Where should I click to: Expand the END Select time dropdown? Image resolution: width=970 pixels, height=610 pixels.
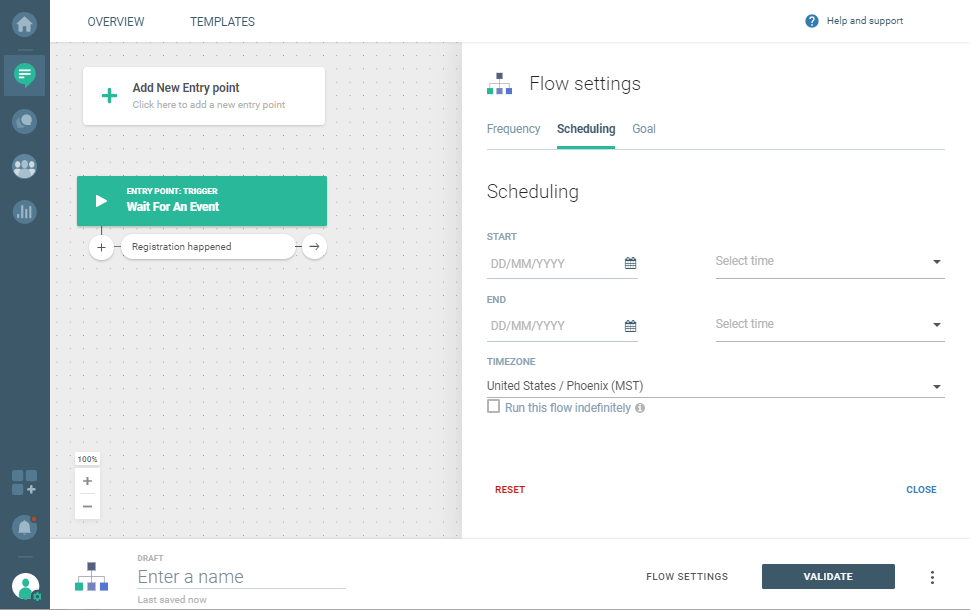(x=830, y=325)
